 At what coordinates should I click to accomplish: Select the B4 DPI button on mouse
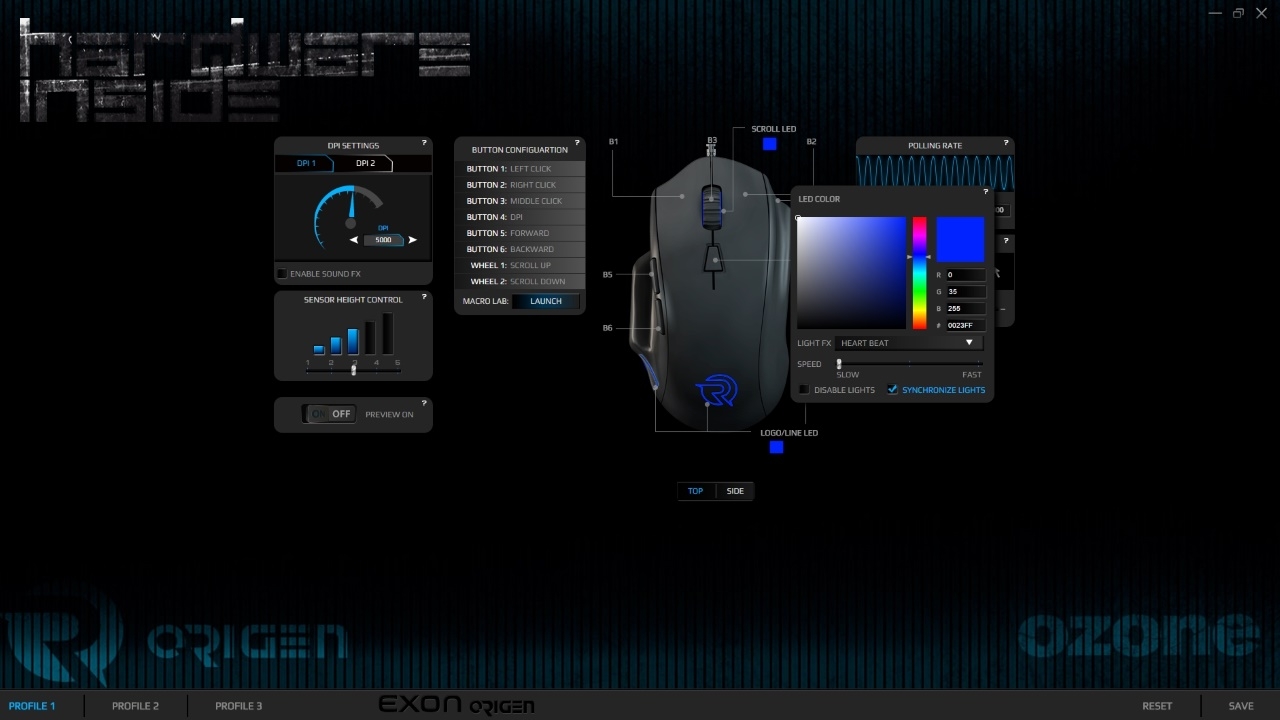pyautogui.click(x=714, y=259)
